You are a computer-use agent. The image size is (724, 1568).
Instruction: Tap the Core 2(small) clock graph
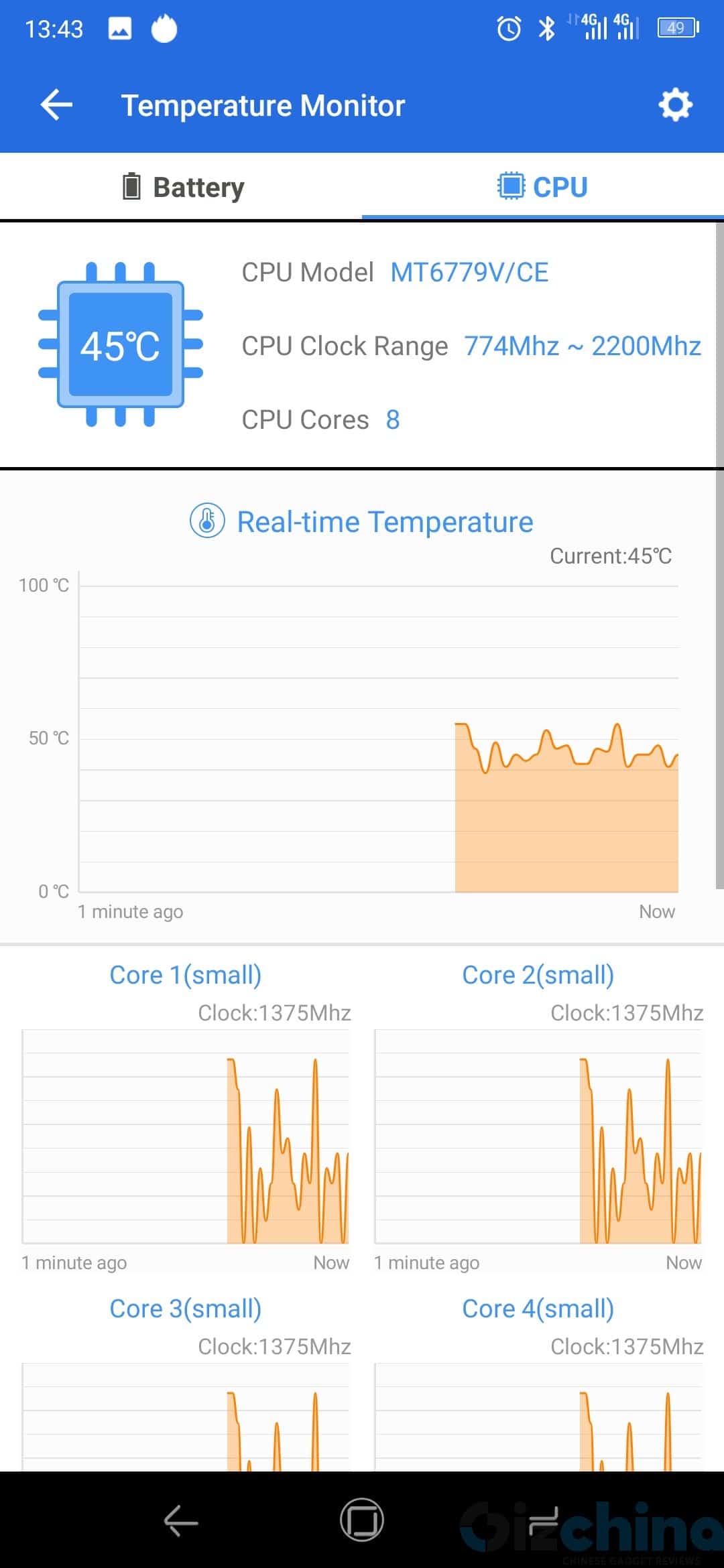click(538, 1136)
